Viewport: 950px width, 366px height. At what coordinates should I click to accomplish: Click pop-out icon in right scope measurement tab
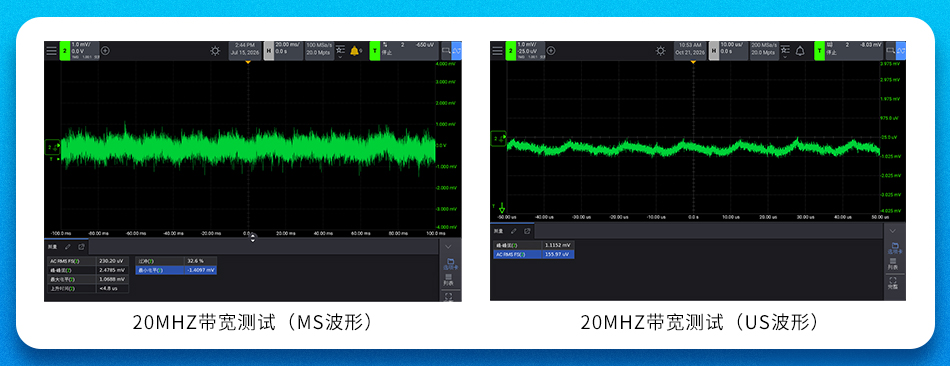point(527,231)
